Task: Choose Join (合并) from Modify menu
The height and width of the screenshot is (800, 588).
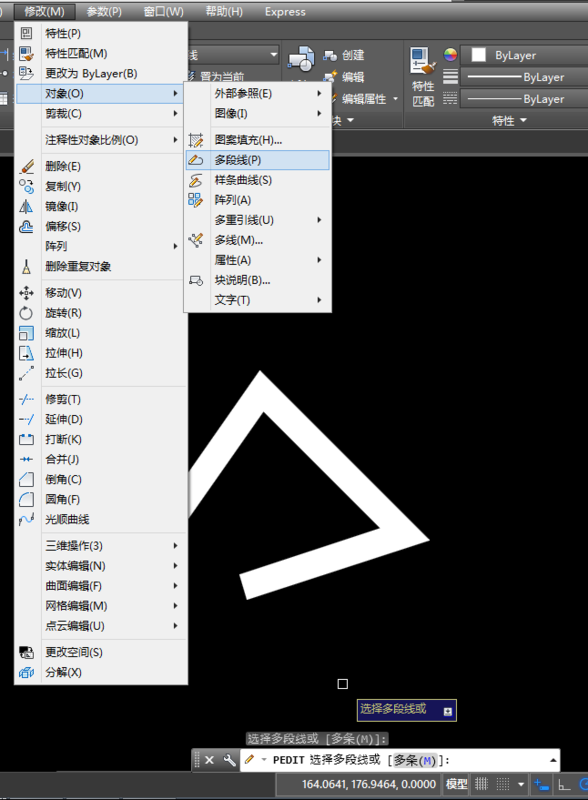Action: (101, 459)
